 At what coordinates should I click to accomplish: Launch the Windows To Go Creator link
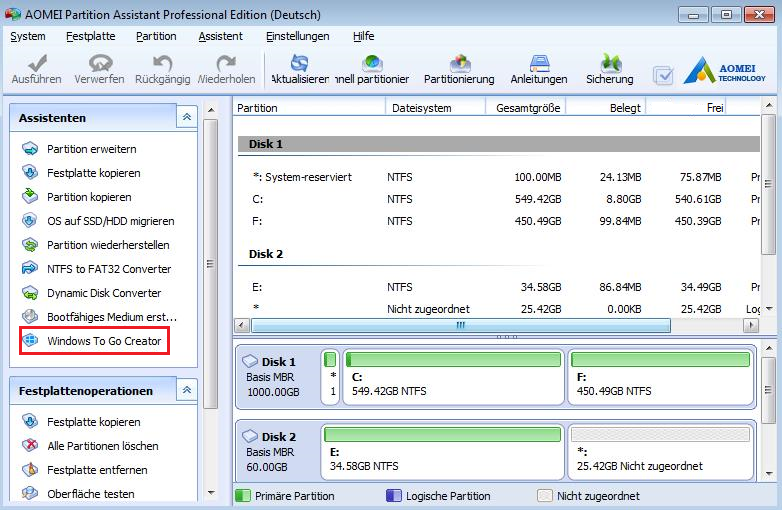point(104,341)
